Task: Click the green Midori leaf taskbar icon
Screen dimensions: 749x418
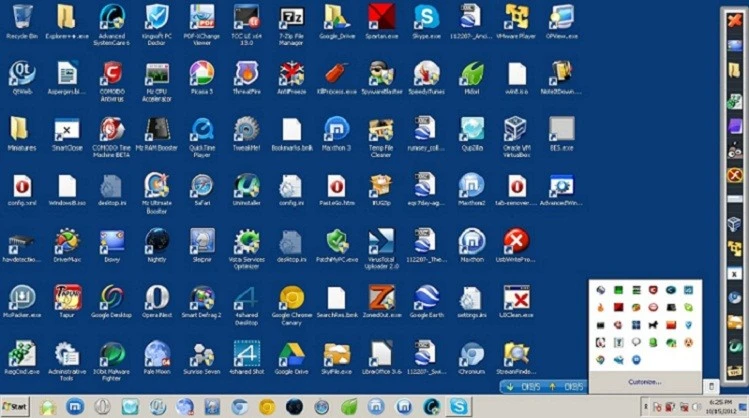Action: tap(349, 407)
